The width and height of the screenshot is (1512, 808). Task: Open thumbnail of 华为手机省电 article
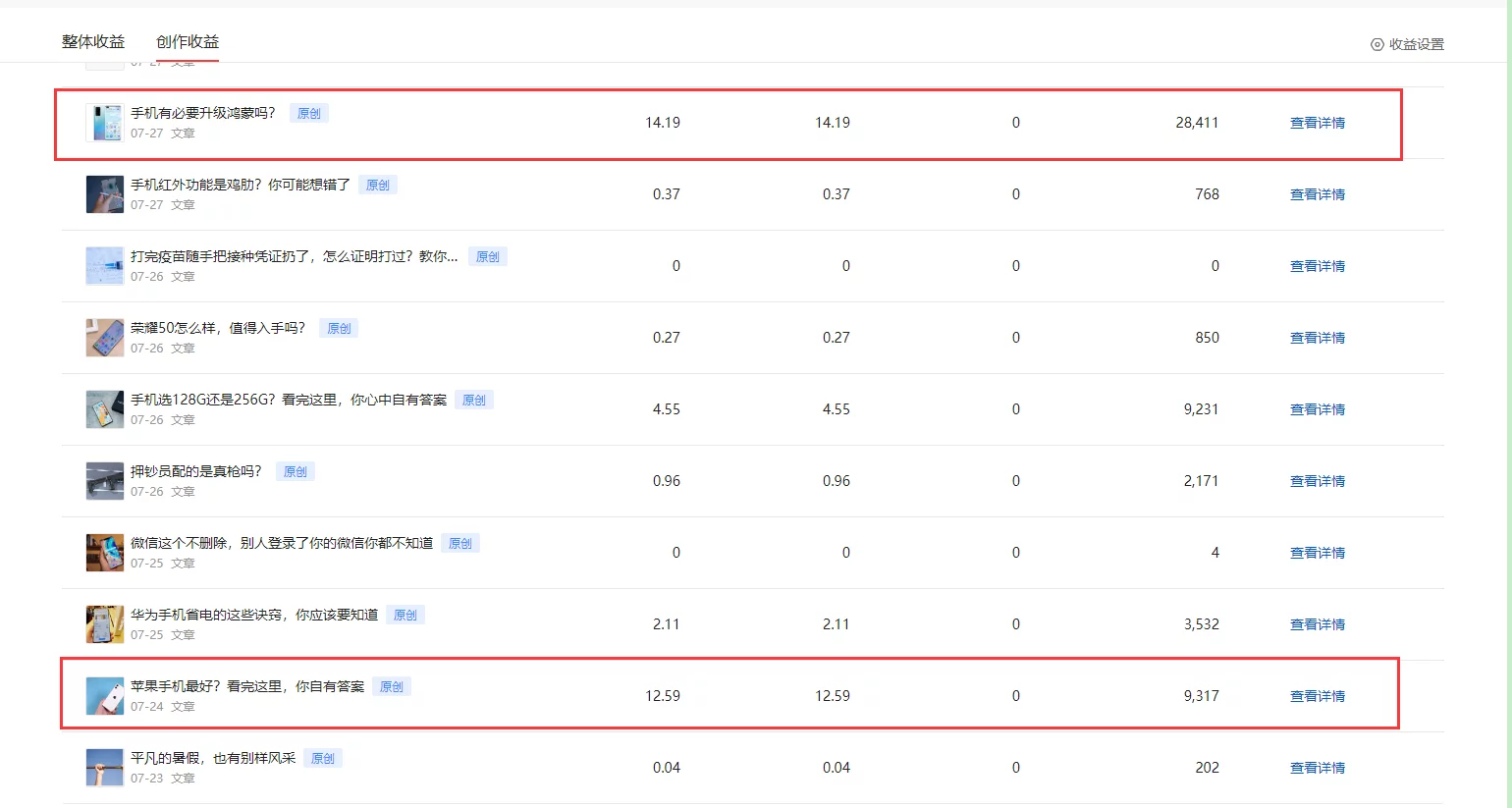pos(104,624)
